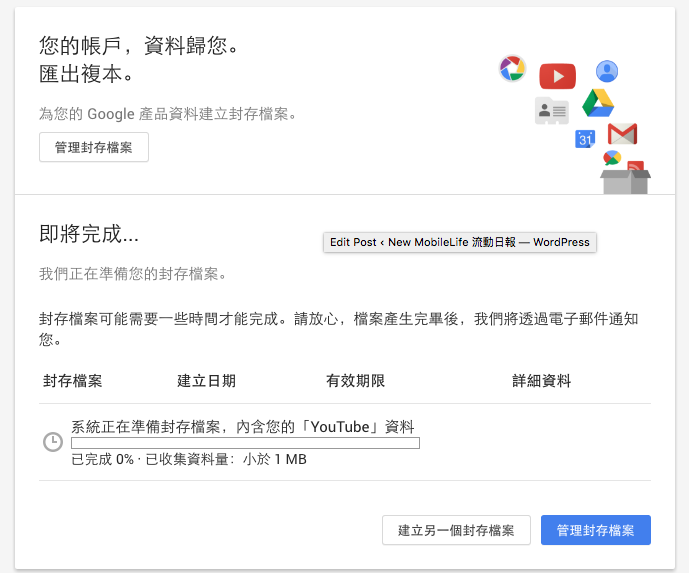Click the 您的帳戶，資料歸您 heading
This screenshot has height=573, width=689.
(138, 45)
